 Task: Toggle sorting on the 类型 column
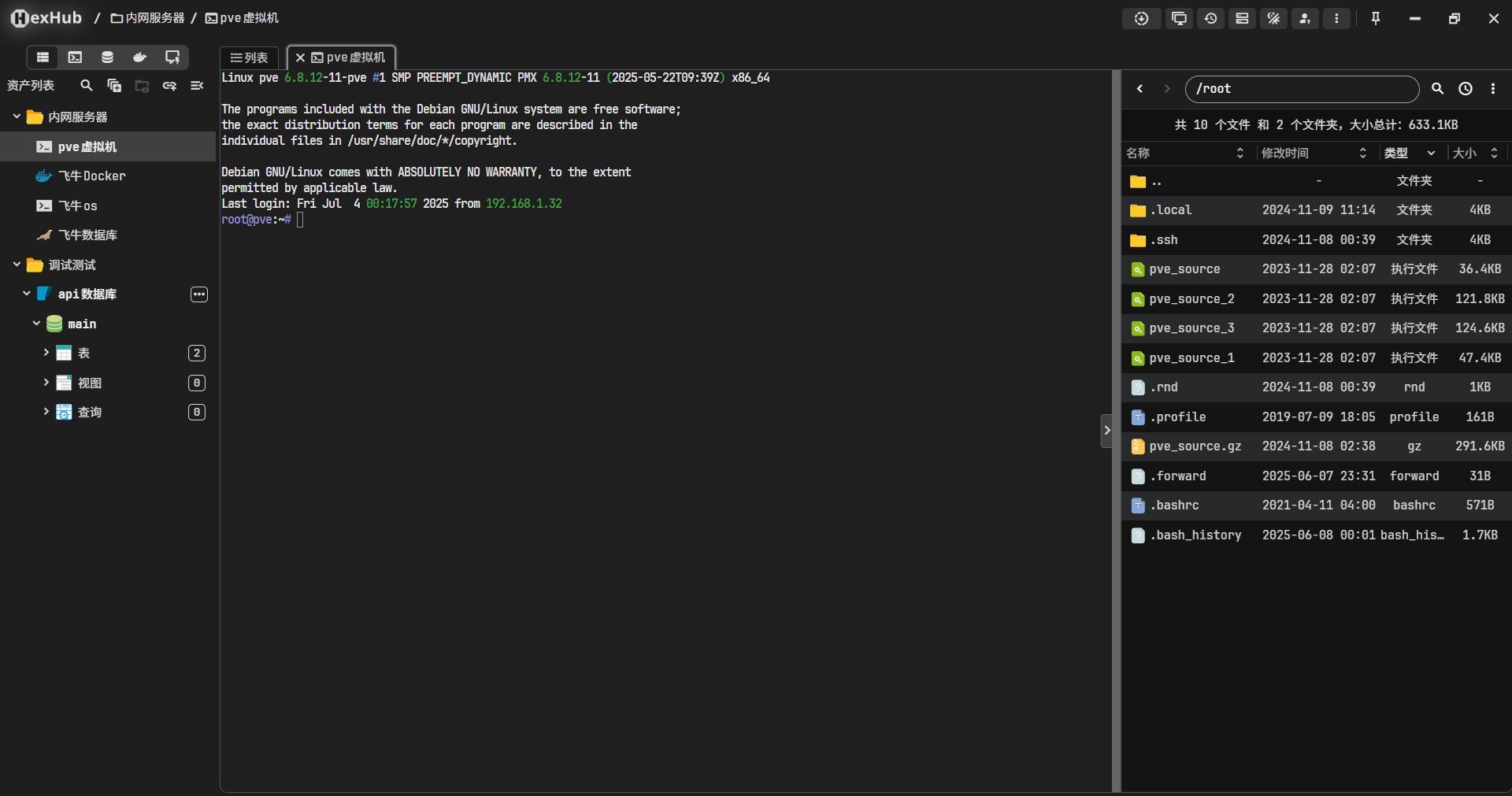1430,154
